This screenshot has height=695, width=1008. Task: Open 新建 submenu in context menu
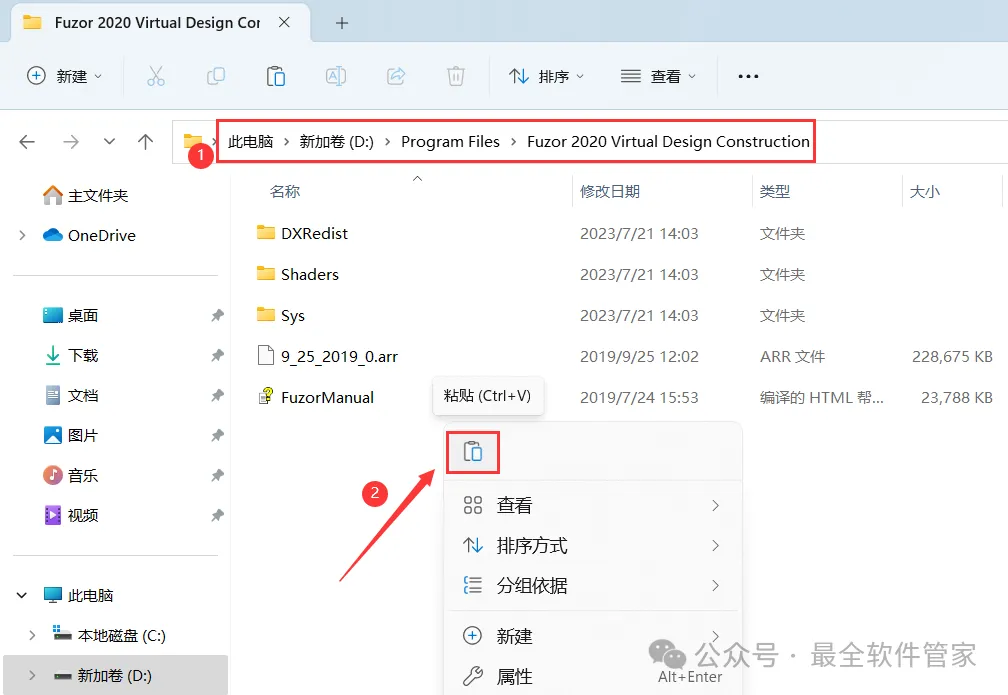pos(591,636)
